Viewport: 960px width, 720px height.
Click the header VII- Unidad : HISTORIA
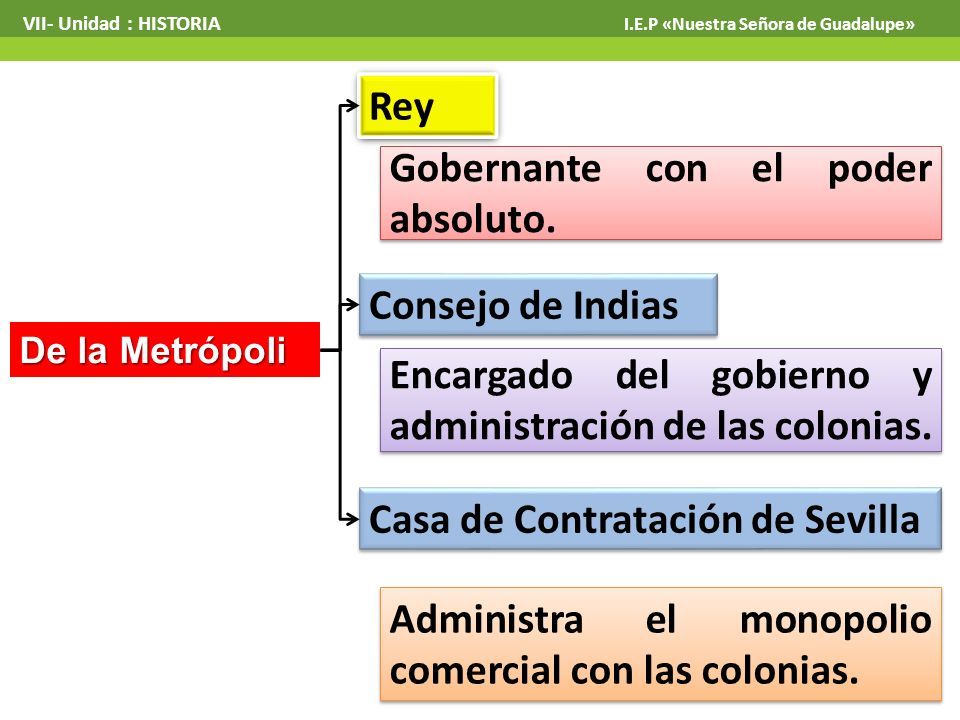121,23
